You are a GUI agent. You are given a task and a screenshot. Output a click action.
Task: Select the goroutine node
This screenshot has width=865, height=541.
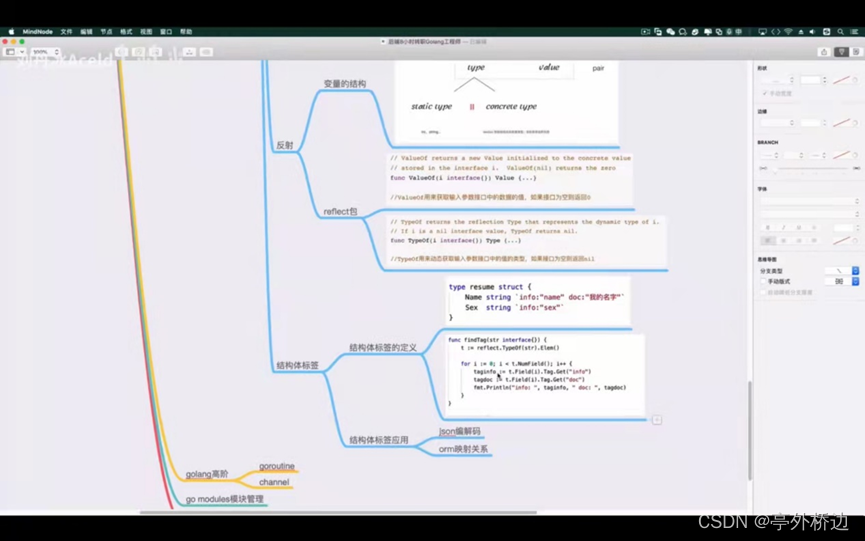[277, 467]
